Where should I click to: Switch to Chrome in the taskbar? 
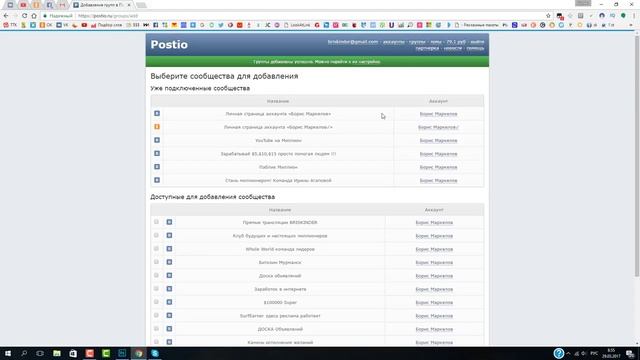pyautogui.click(x=139, y=353)
